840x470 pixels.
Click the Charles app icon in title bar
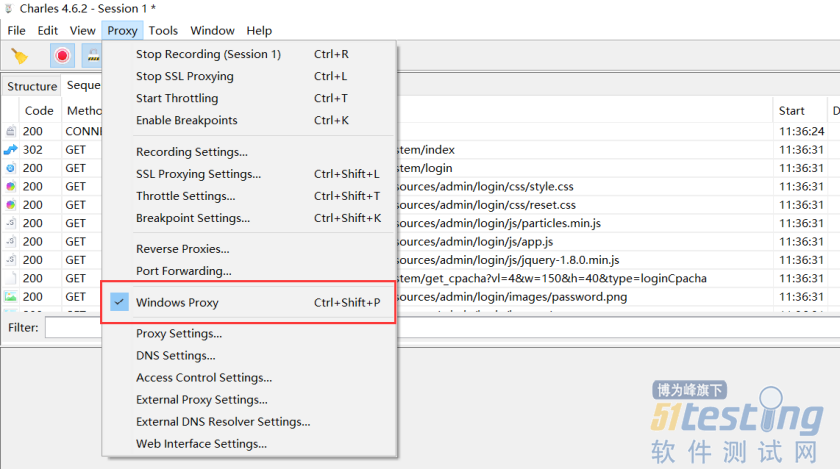9,9
